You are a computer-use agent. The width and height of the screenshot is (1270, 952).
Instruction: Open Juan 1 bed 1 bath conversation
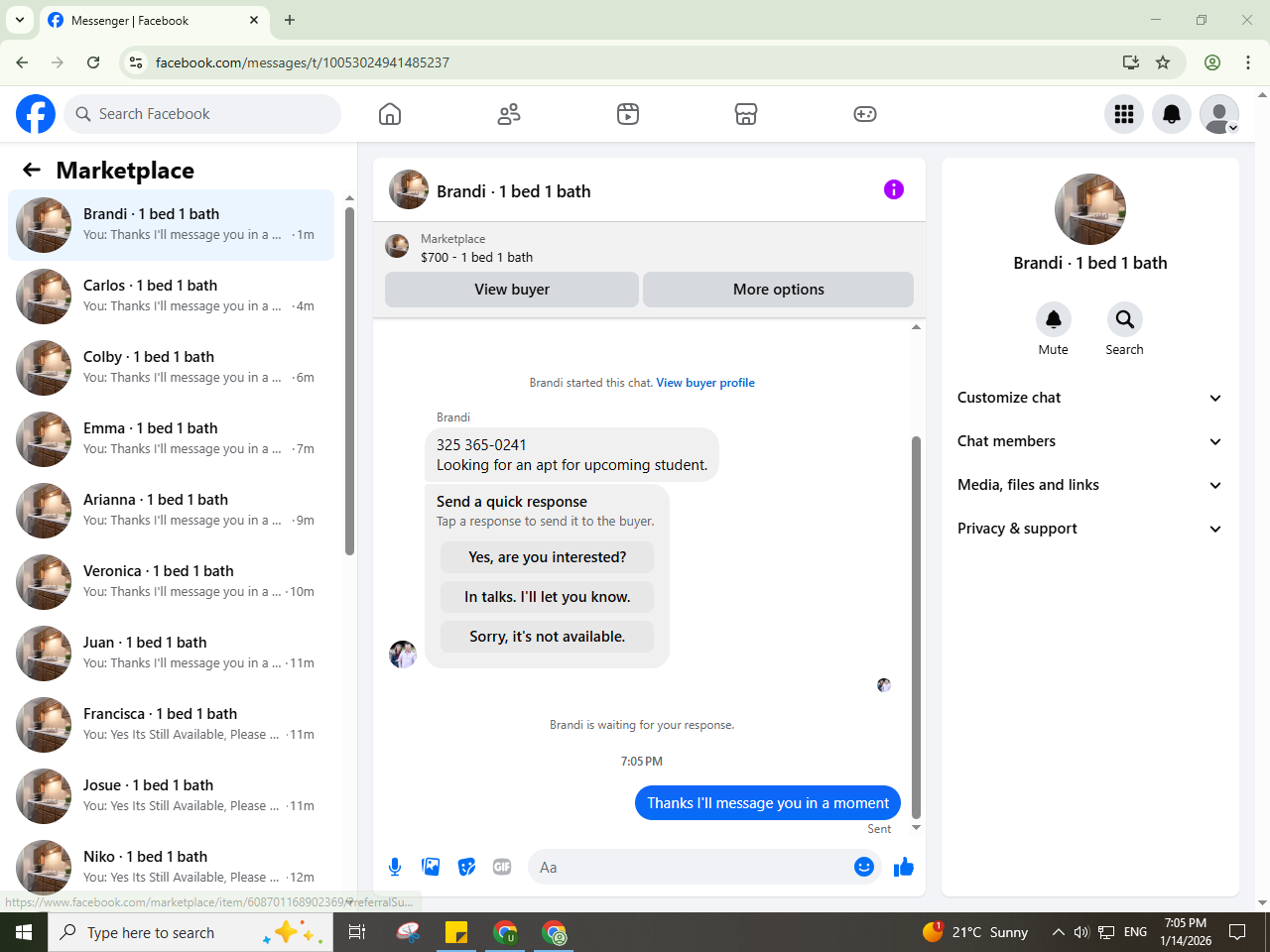[x=172, y=654]
